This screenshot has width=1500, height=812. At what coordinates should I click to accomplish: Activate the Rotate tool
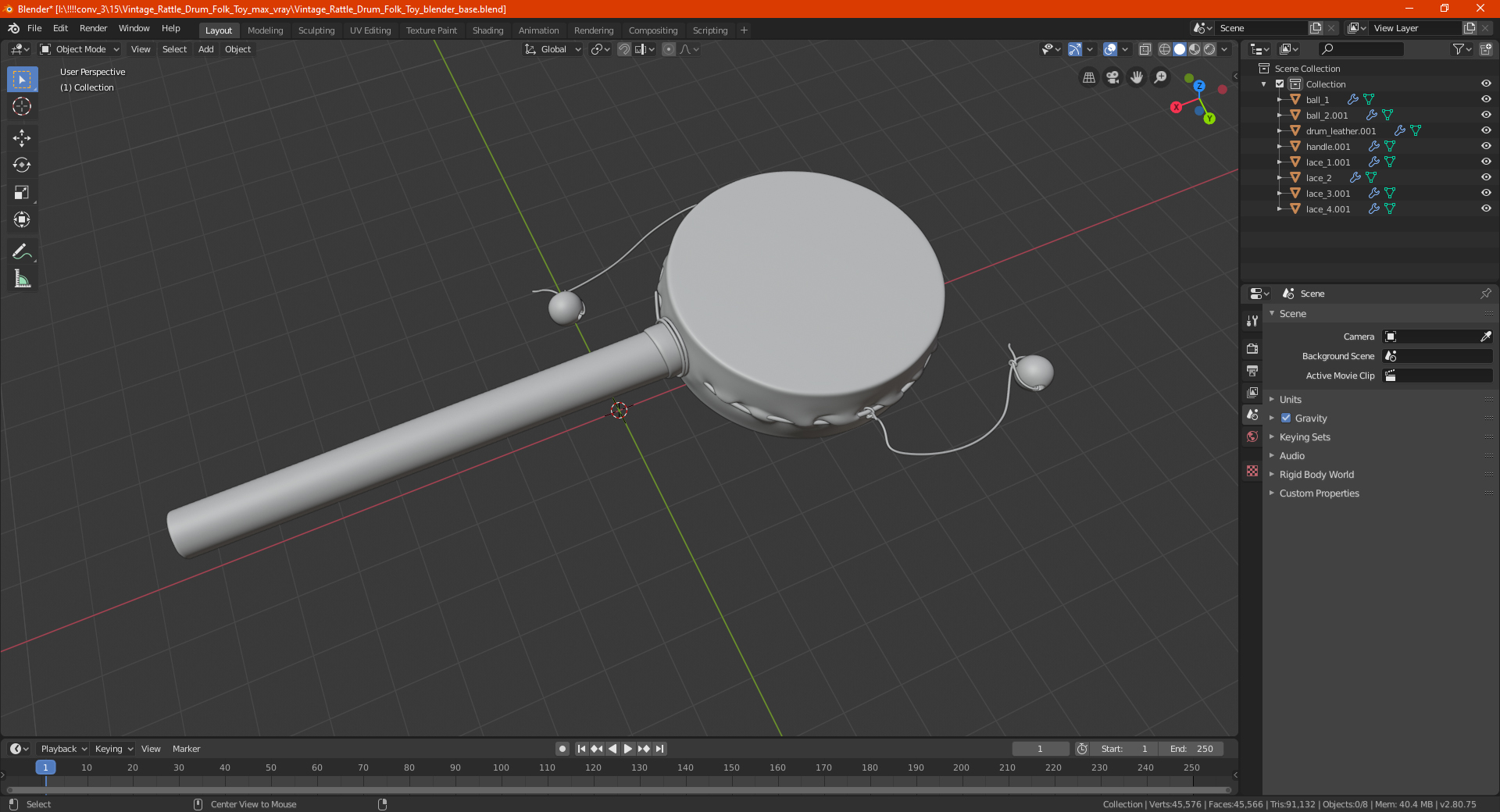pyautogui.click(x=22, y=166)
